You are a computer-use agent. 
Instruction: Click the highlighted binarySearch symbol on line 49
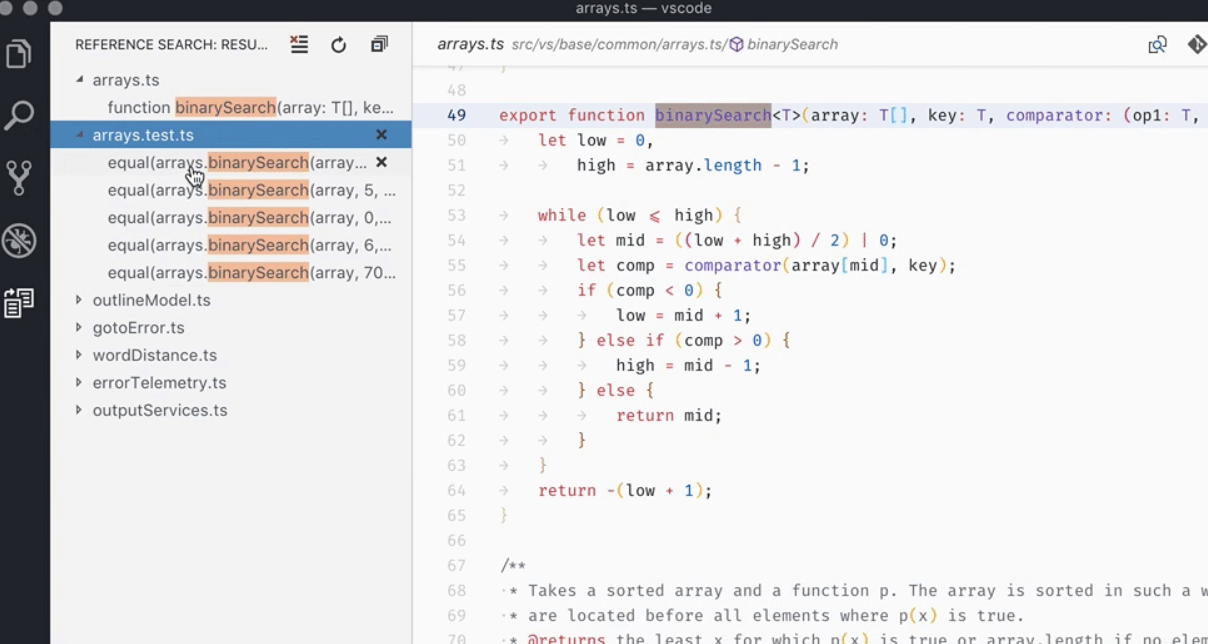click(712, 115)
